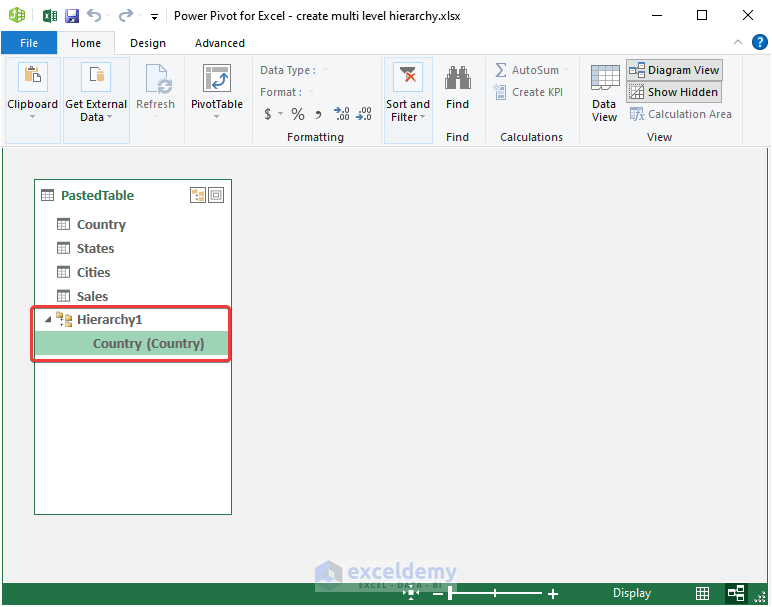Increase decimal places
The width and height of the screenshot is (772, 607).
(x=342, y=114)
